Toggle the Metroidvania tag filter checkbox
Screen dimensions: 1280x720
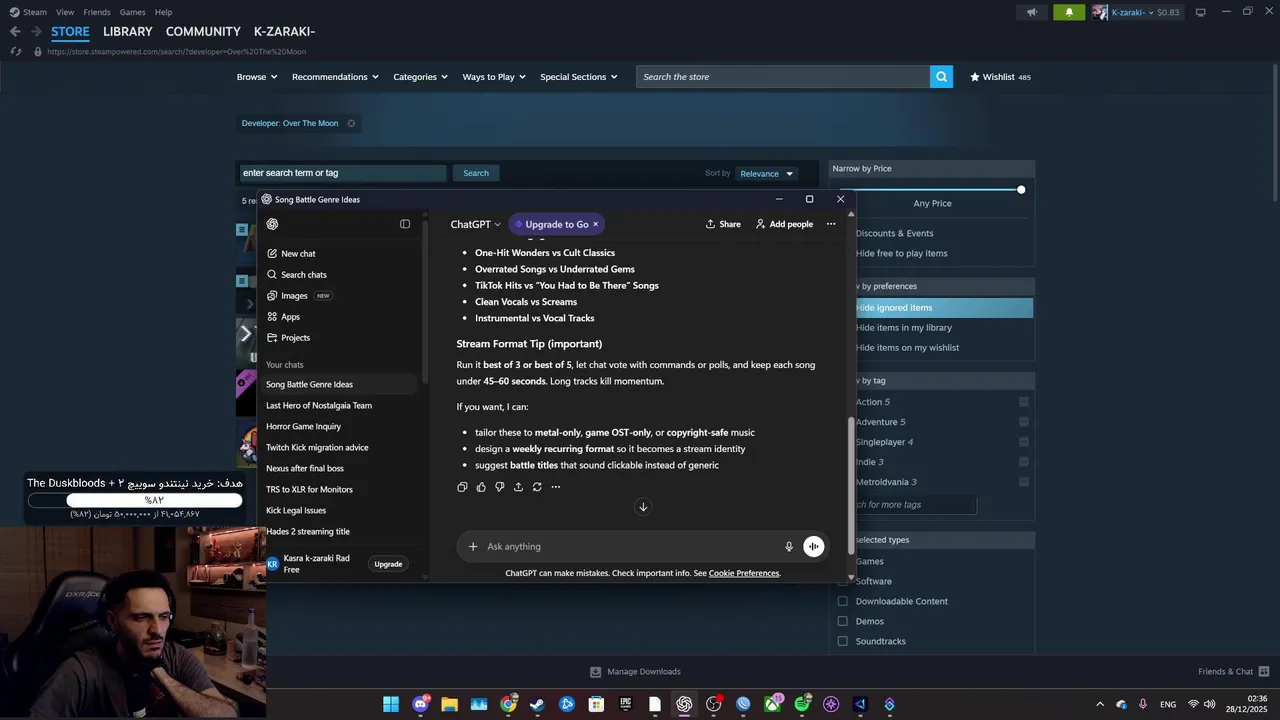1024,482
